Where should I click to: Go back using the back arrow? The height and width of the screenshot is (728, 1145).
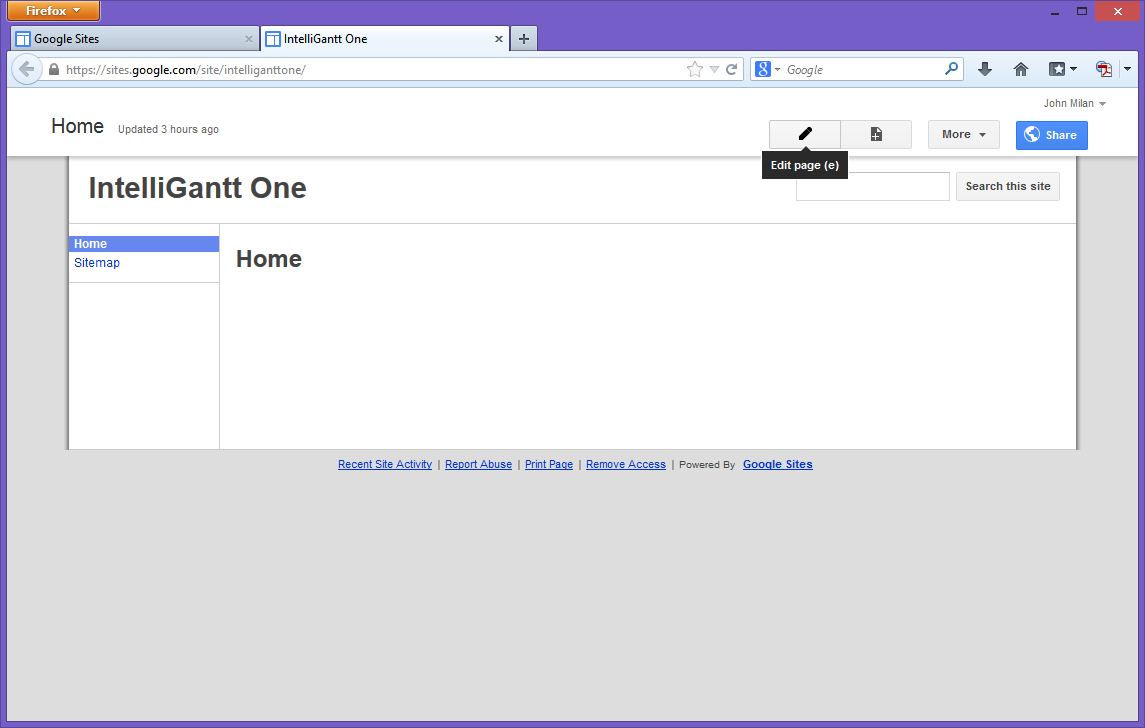point(26,68)
